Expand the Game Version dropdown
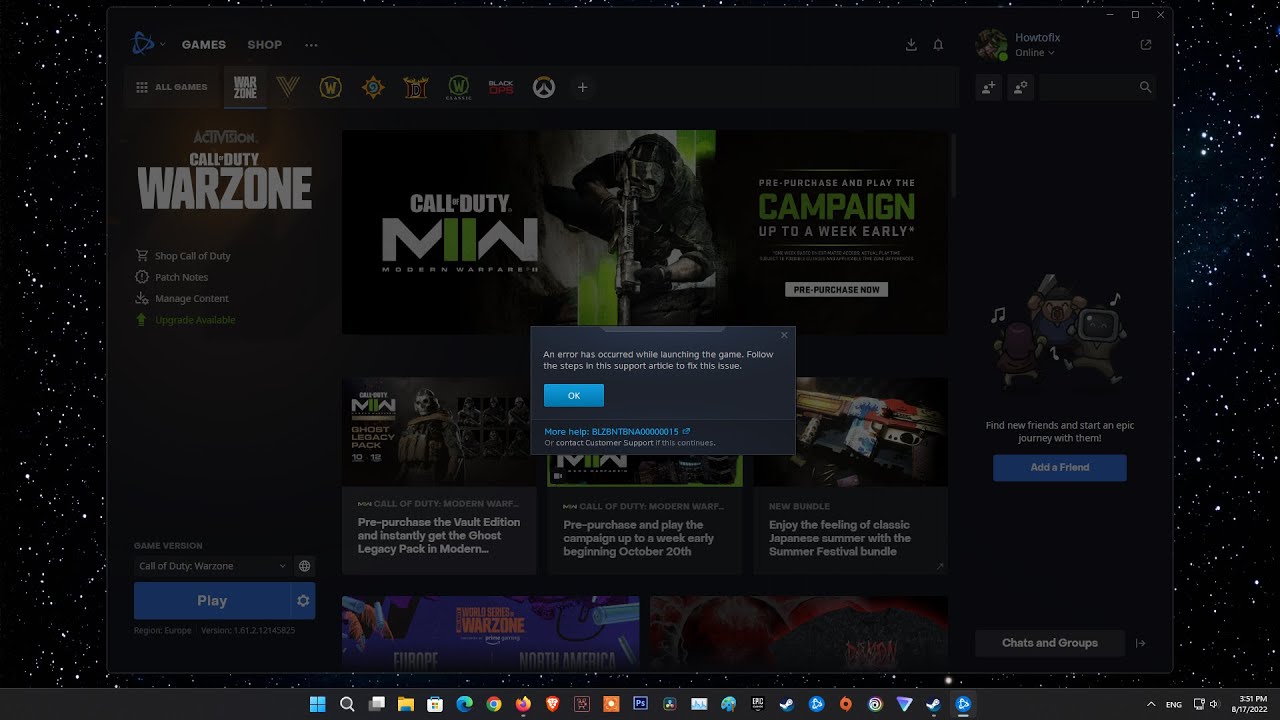The height and width of the screenshot is (720, 1280). point(212,566)
